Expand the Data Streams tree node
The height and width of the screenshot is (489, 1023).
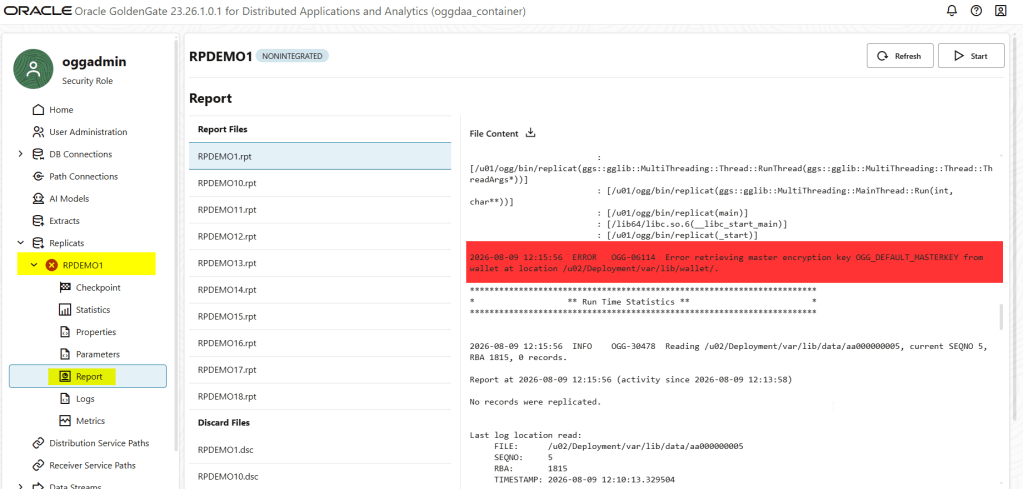pyautogui.click(x=20, y=486)
